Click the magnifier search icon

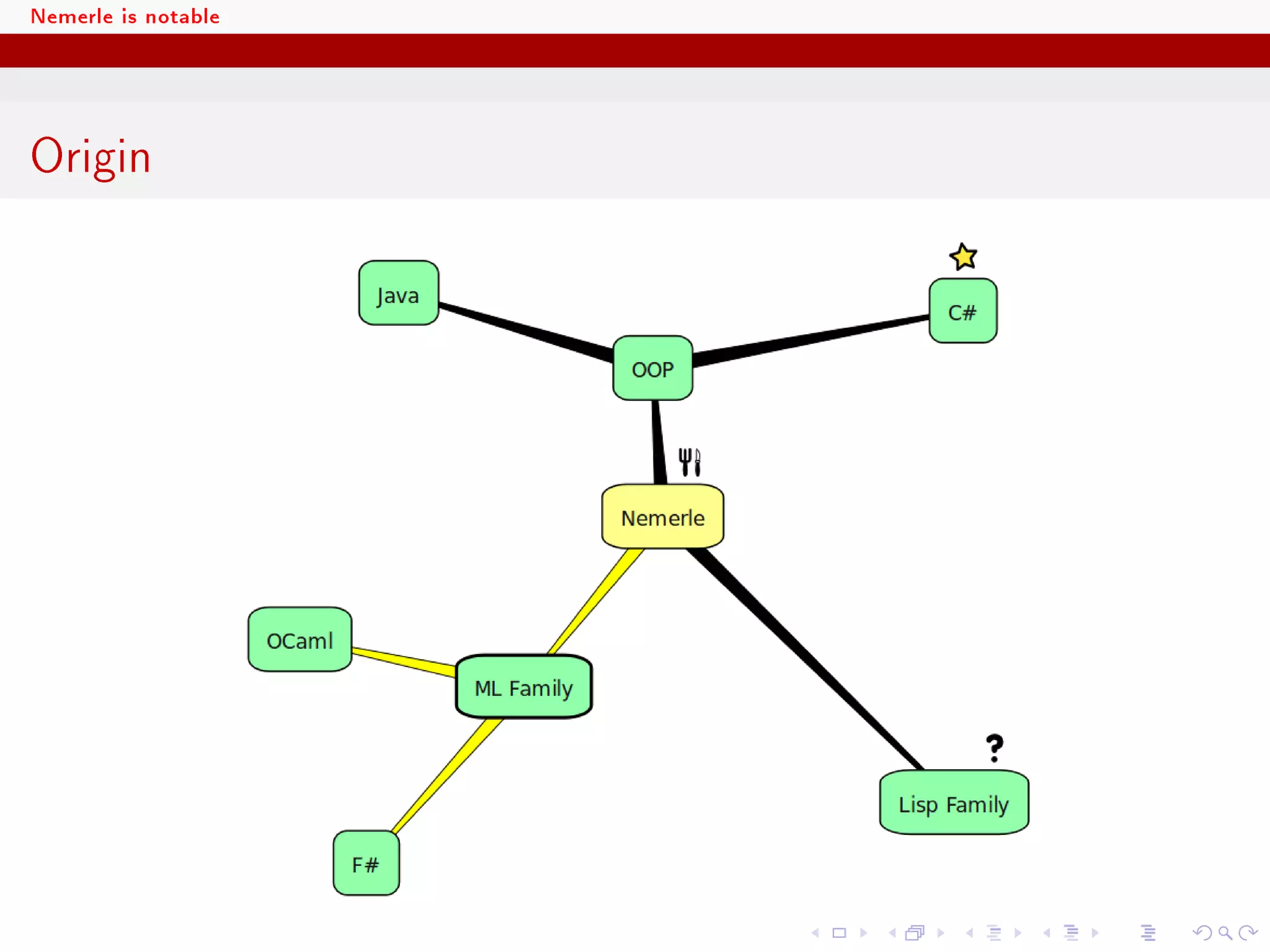coord(1225,933)
